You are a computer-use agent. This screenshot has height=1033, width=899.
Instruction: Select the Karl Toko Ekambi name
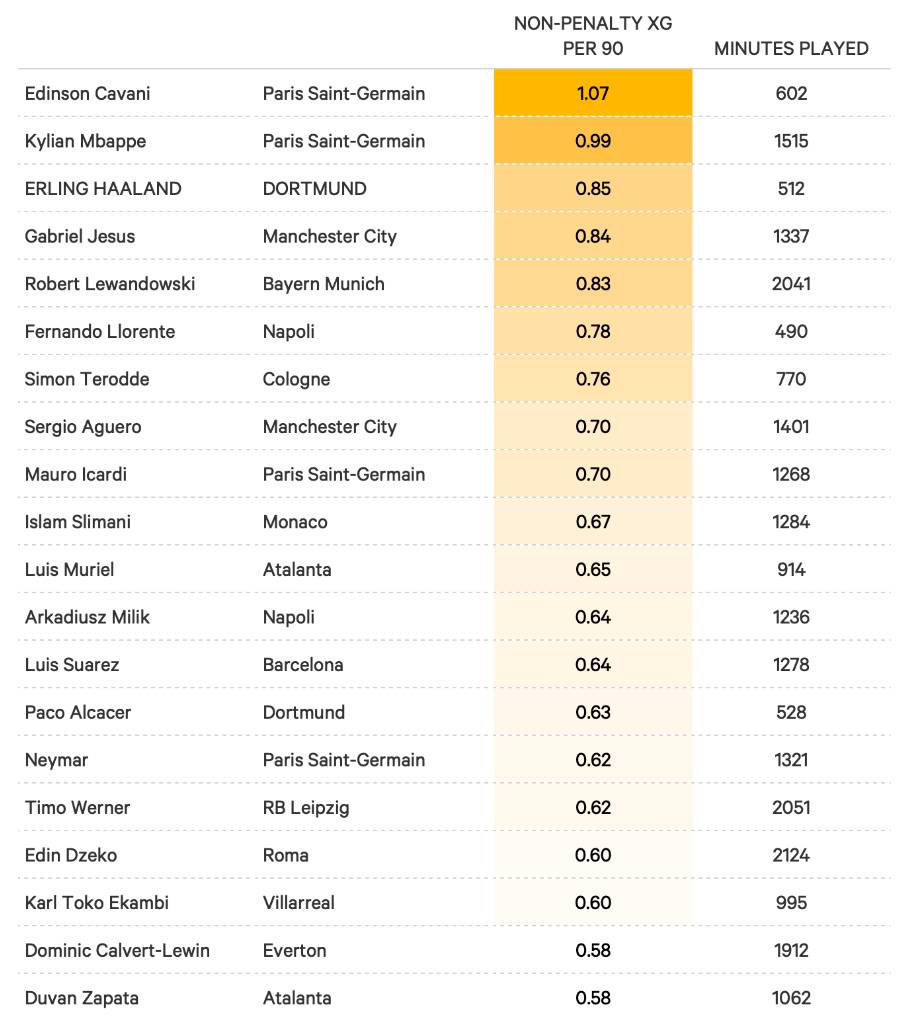coord(97,902)
